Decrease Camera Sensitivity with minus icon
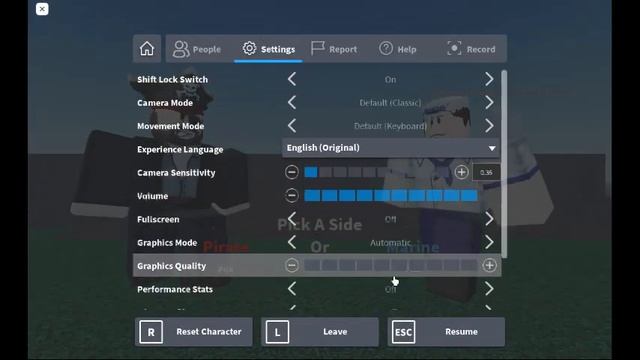 (291, 172)
